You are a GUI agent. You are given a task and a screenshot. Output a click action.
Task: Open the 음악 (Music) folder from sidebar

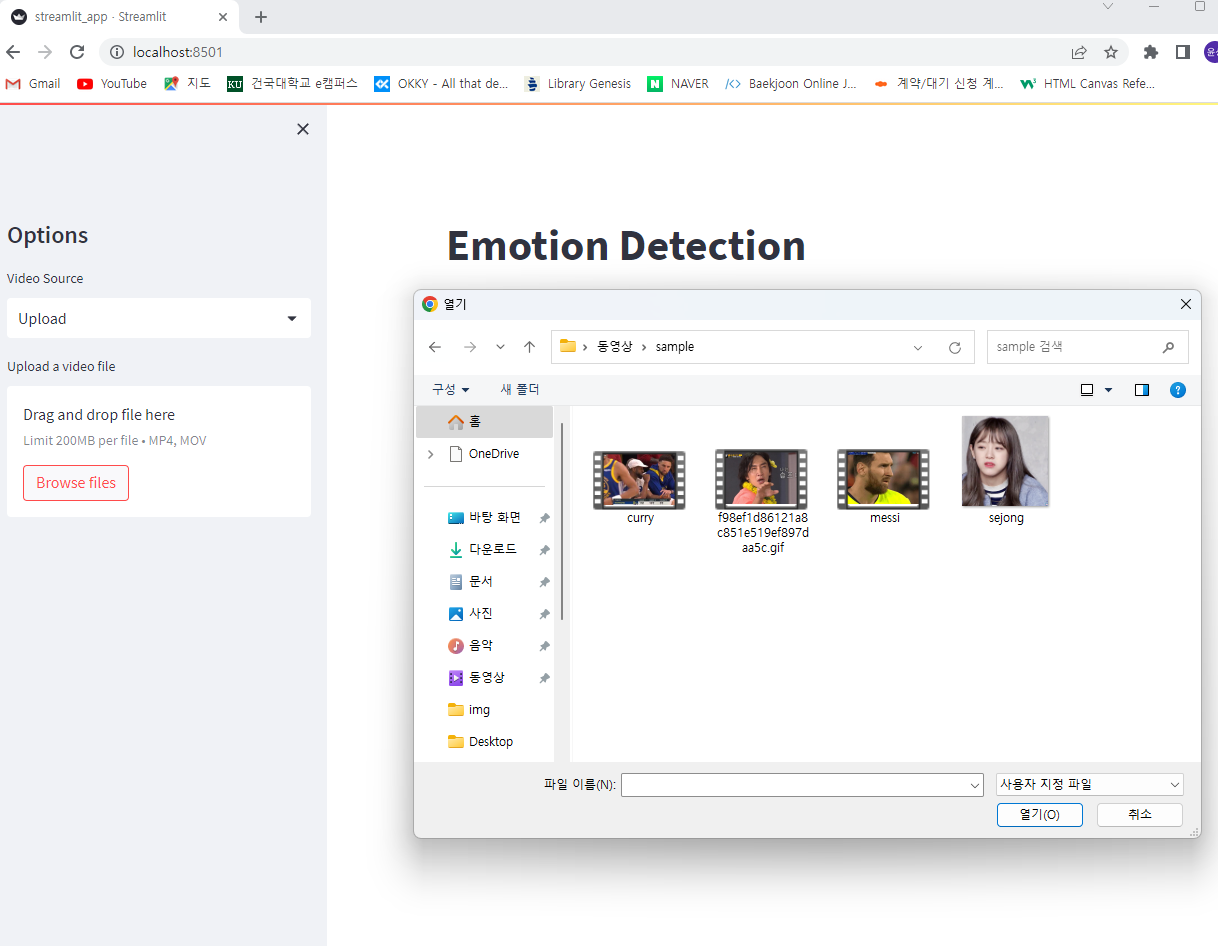click(480, 645)
